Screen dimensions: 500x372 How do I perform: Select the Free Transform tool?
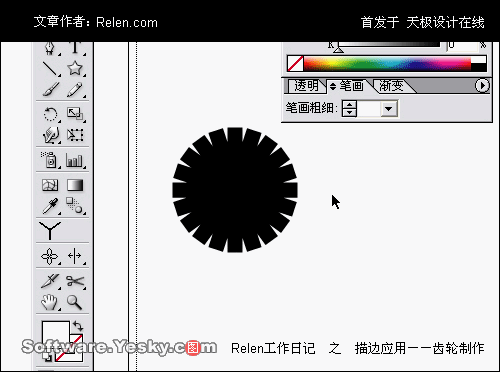75,135
